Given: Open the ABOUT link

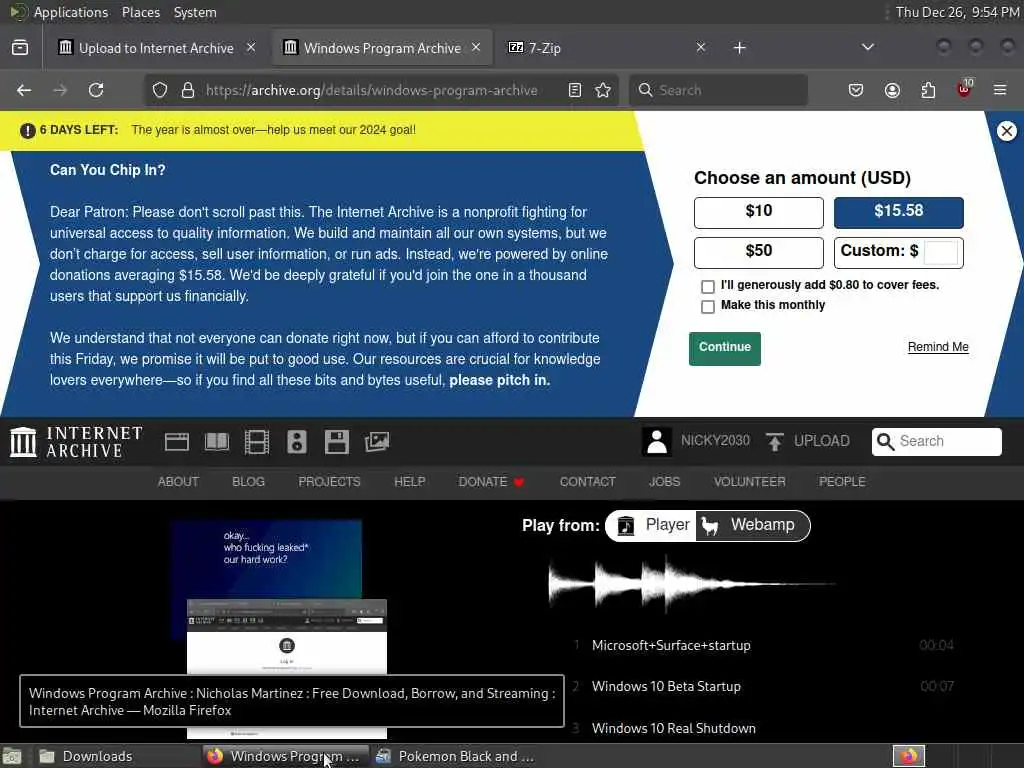Looking at the screenshot, I should 178,482.
